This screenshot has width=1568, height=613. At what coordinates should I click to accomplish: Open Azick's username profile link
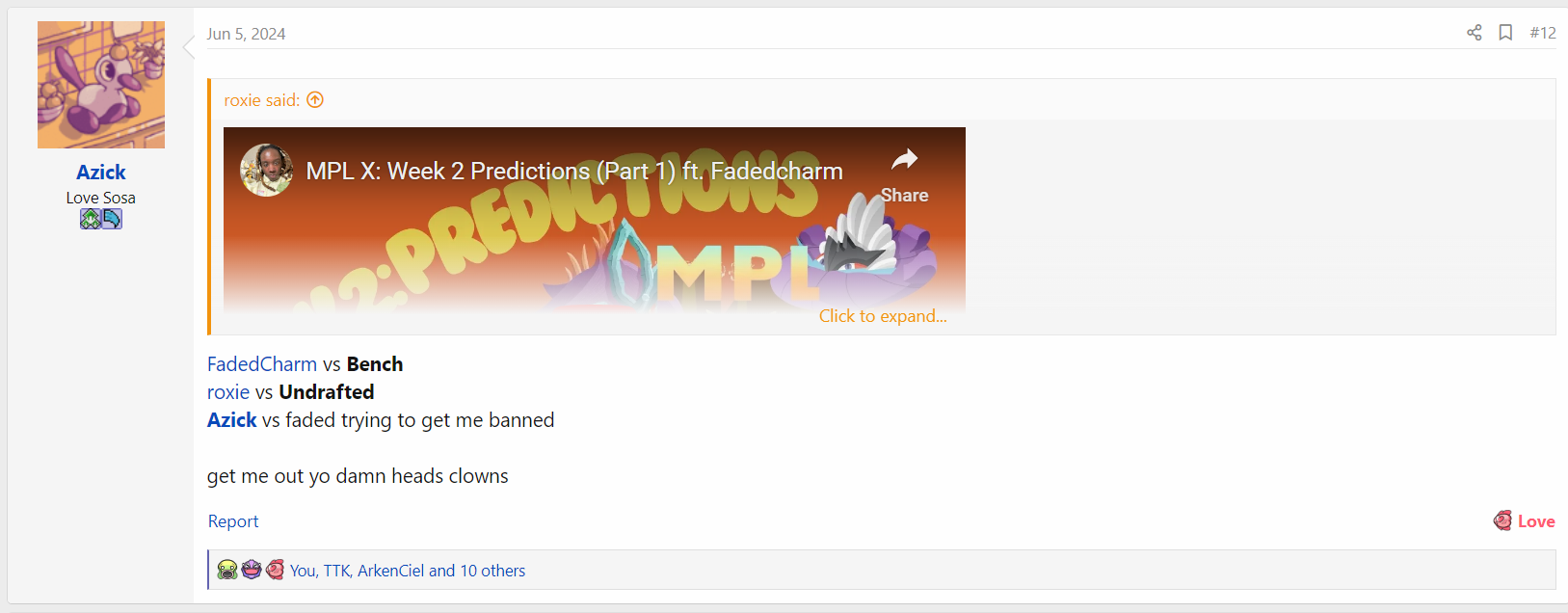[x=101, y=173]
